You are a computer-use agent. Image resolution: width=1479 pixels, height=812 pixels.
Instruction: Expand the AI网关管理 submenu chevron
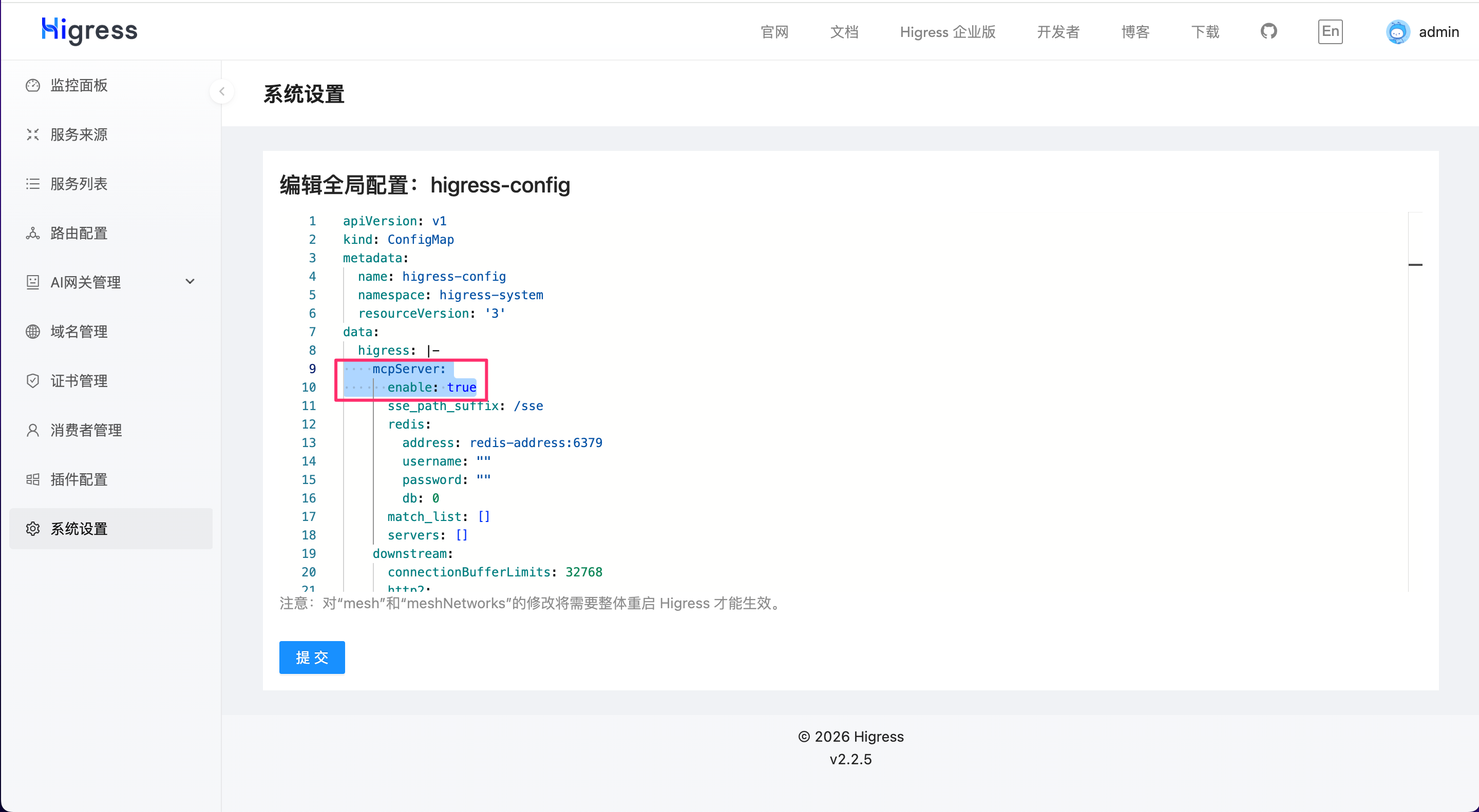click(190, 282)
